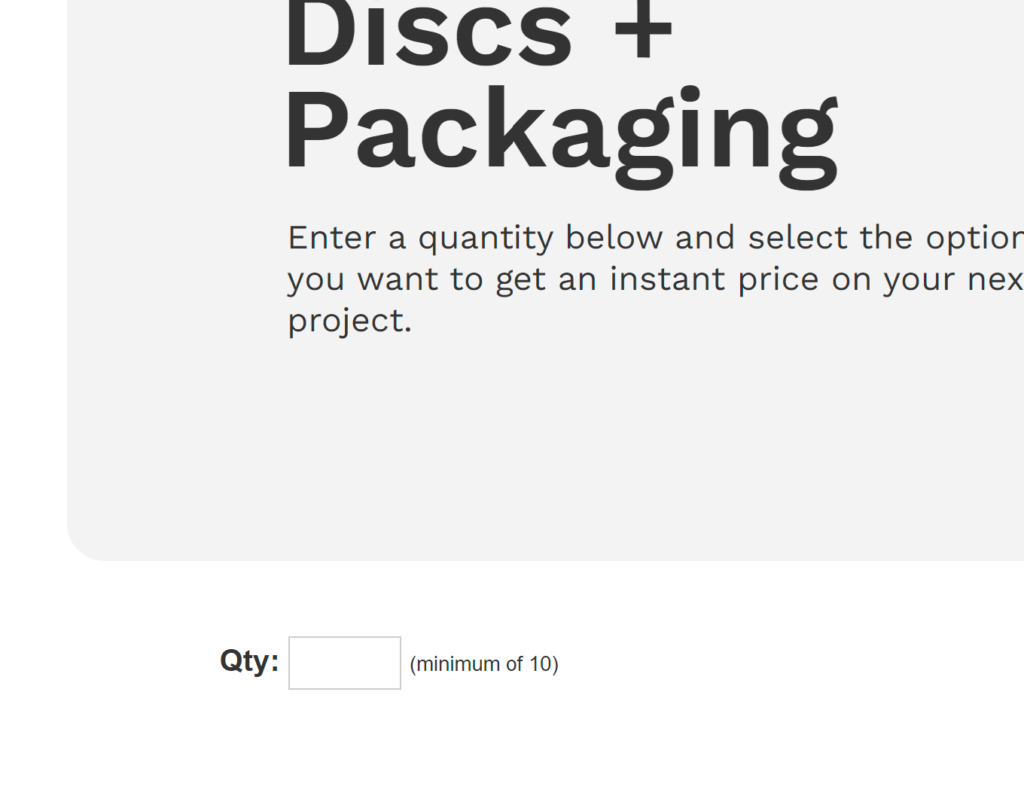1024x811 pixels.
Task: Click the word "and" in the description
Action: (x=704, y=238)
